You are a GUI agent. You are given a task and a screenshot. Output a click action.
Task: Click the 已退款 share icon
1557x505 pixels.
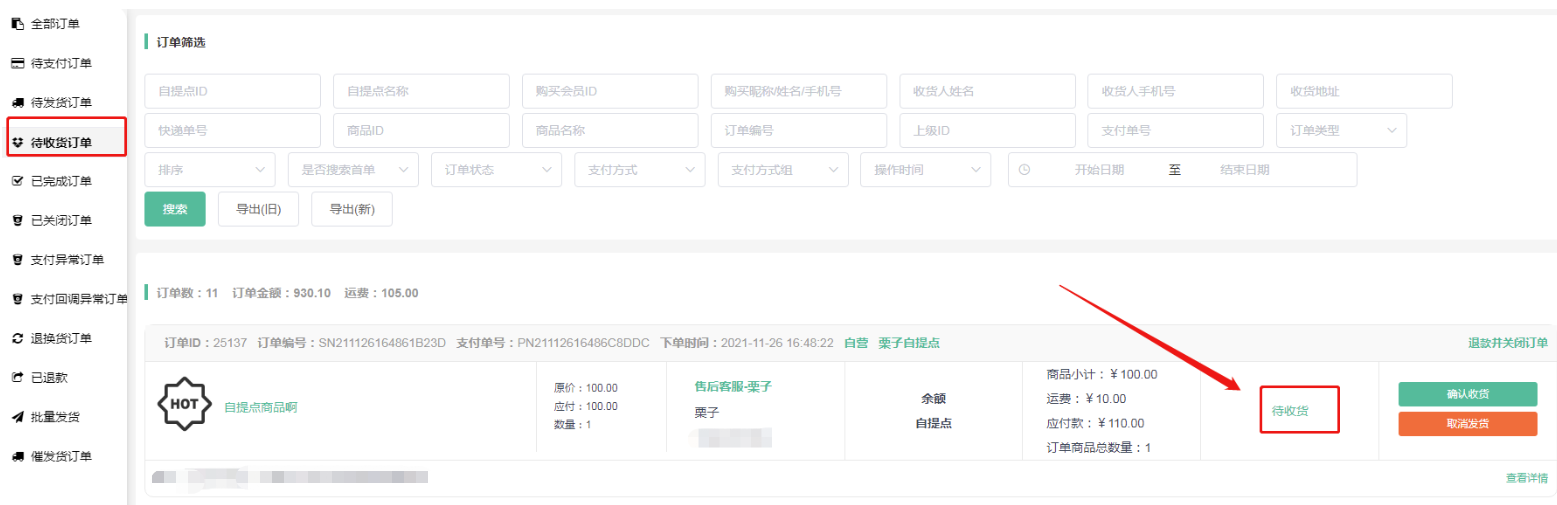click(17, 378)
